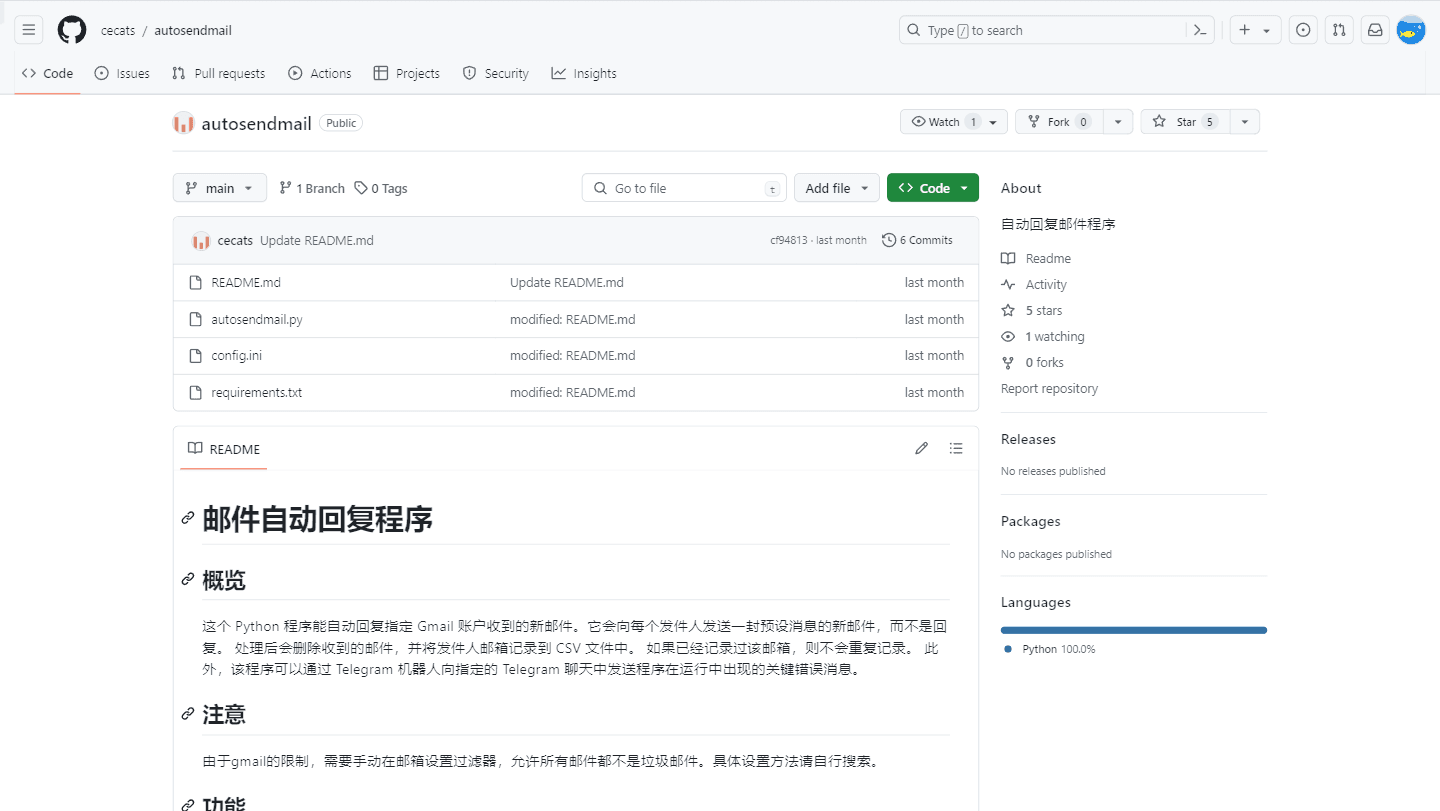Open the command palette icon
Screen dimensions: 1440x811
coord(1200,30)
